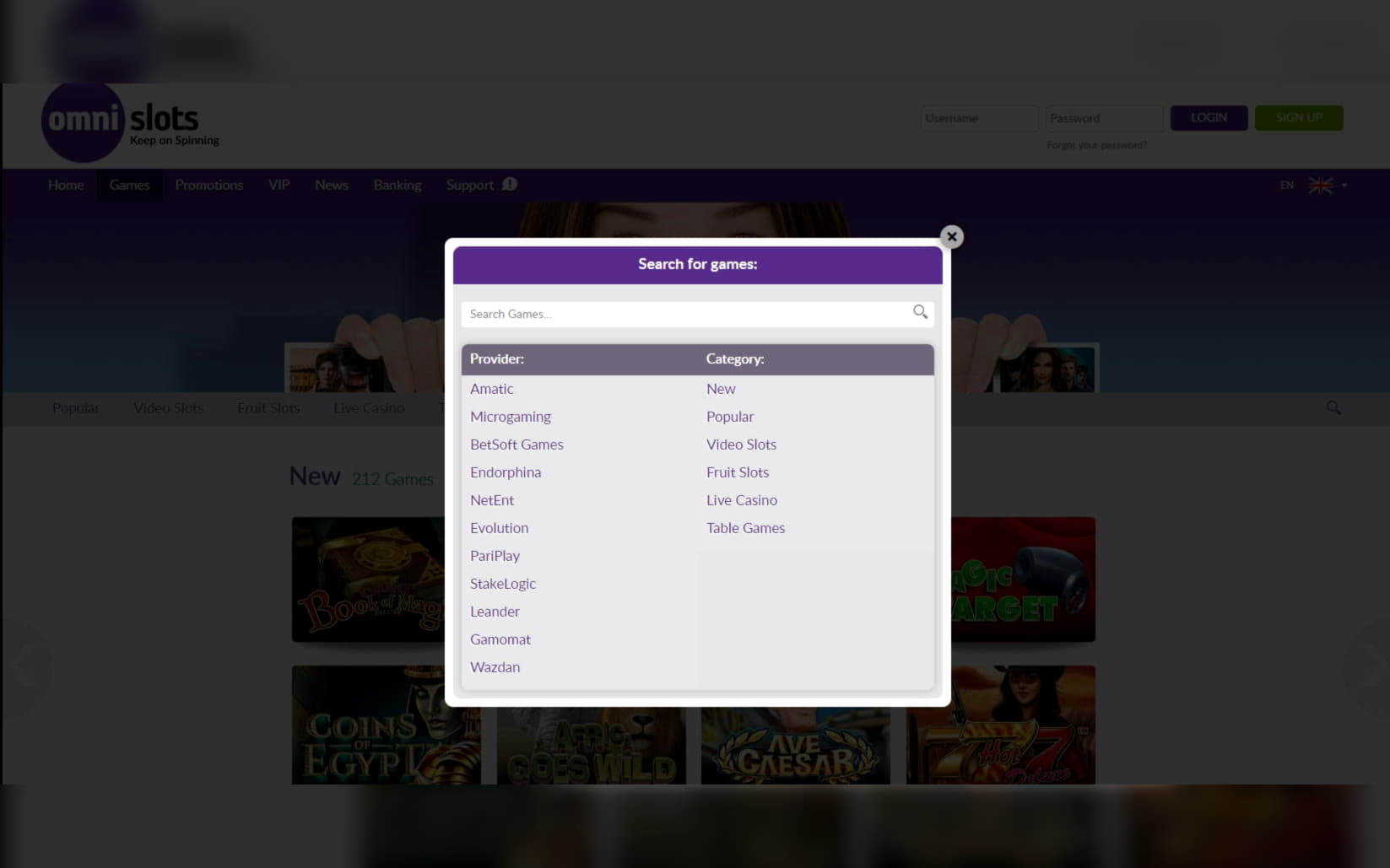Image resolution: width=1390 pixels, height=868 pixels.
Task: Open the Home menu item
Action: (66, 185)
